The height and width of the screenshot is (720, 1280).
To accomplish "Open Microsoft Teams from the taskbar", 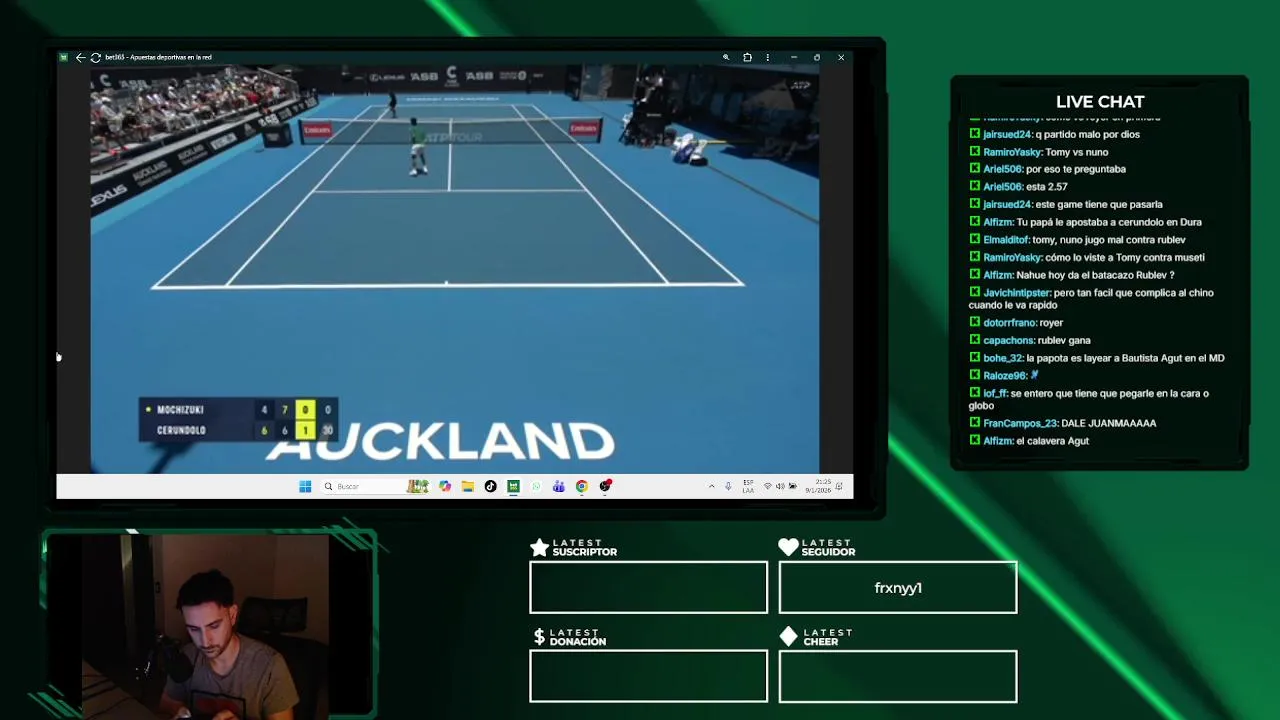I will point(558,486).
